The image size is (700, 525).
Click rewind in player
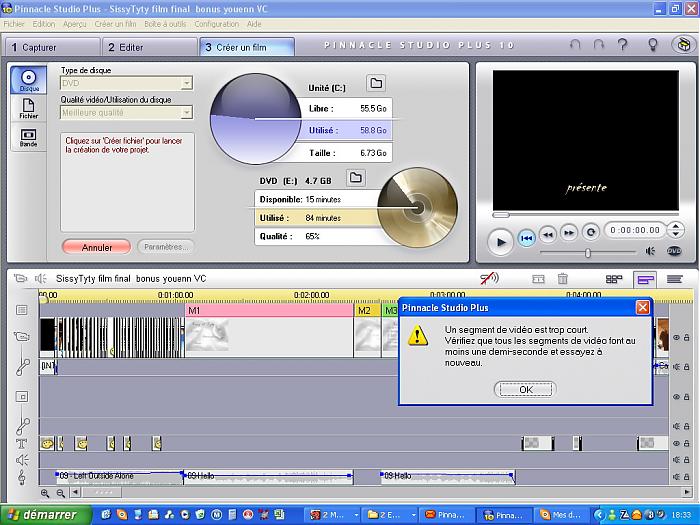pyautogui.click(x=548, y=234)
